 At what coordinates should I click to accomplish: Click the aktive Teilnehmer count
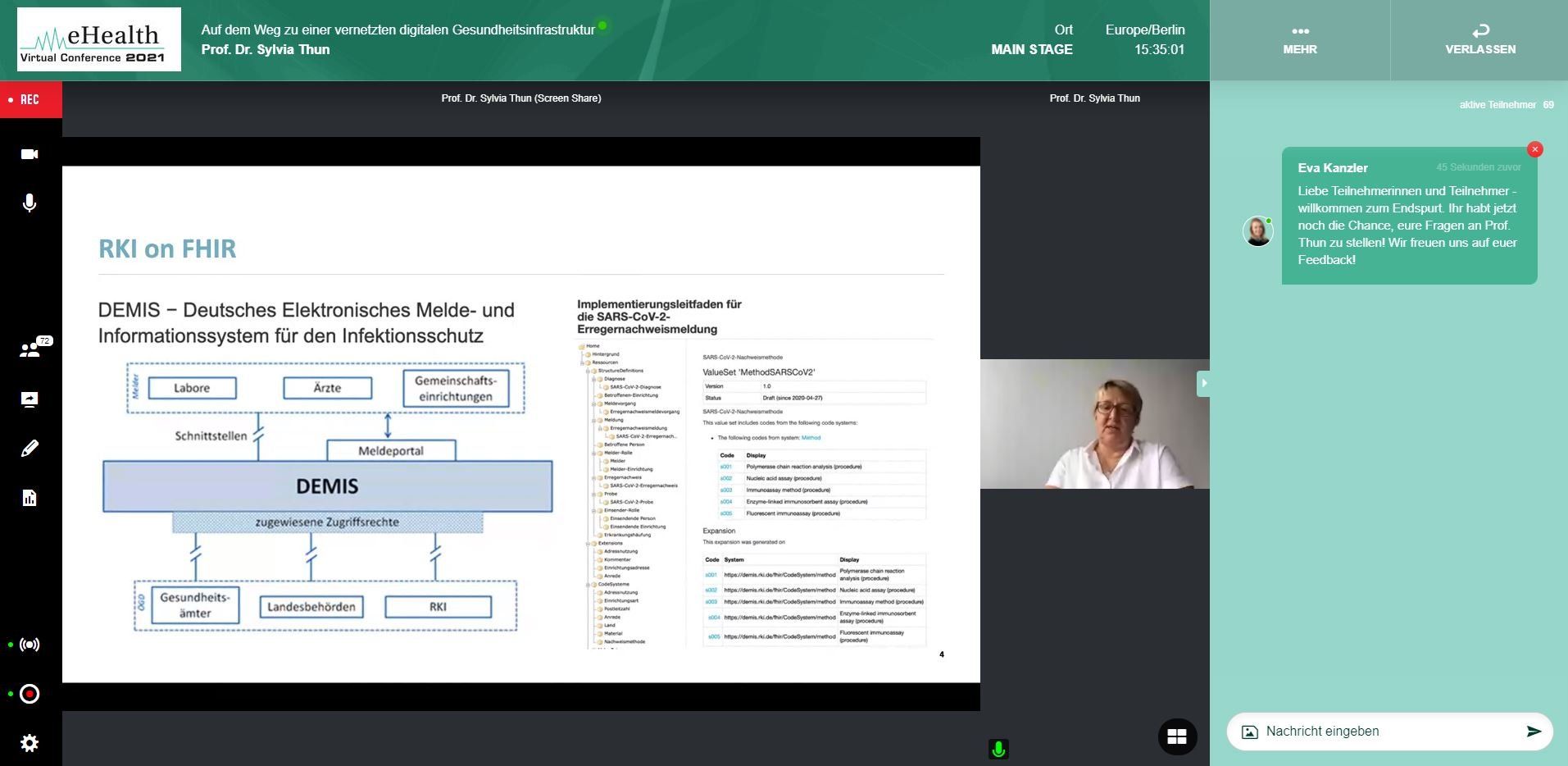[x=1507, y=105]
